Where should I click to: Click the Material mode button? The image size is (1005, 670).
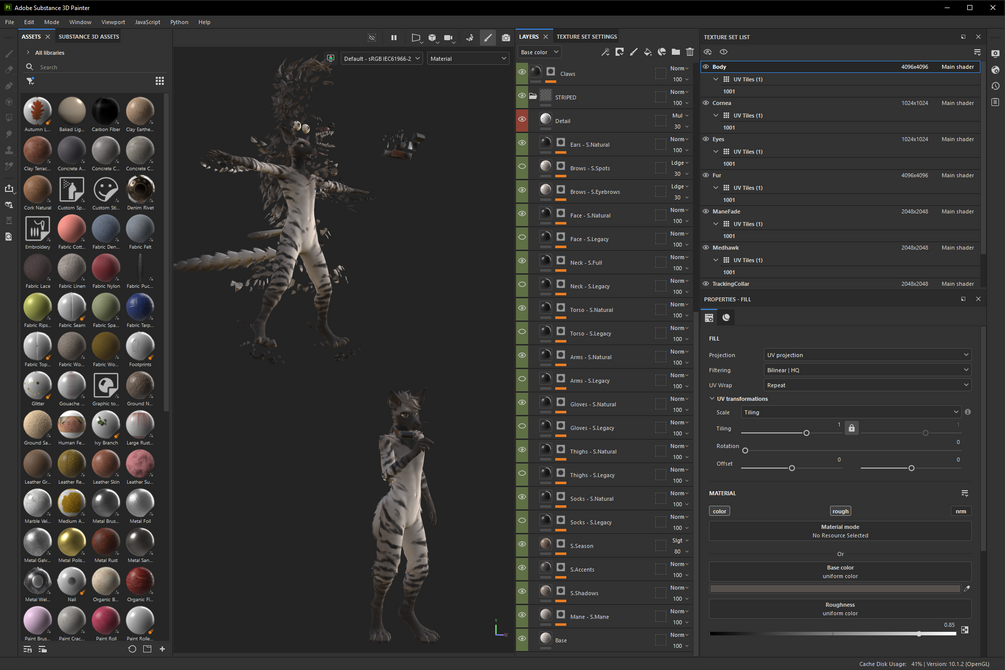[x=840, y=531]
